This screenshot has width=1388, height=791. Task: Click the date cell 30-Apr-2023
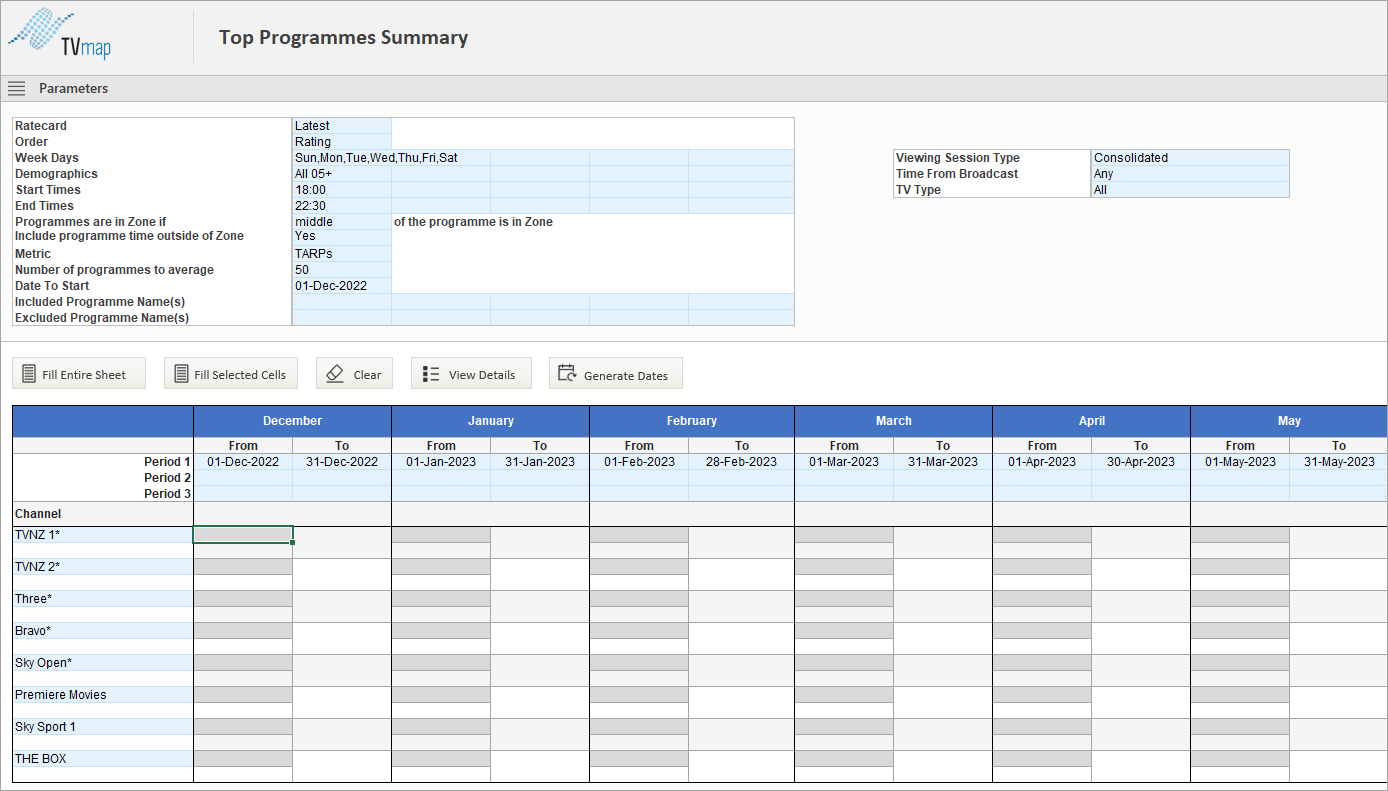(1141, 462)
